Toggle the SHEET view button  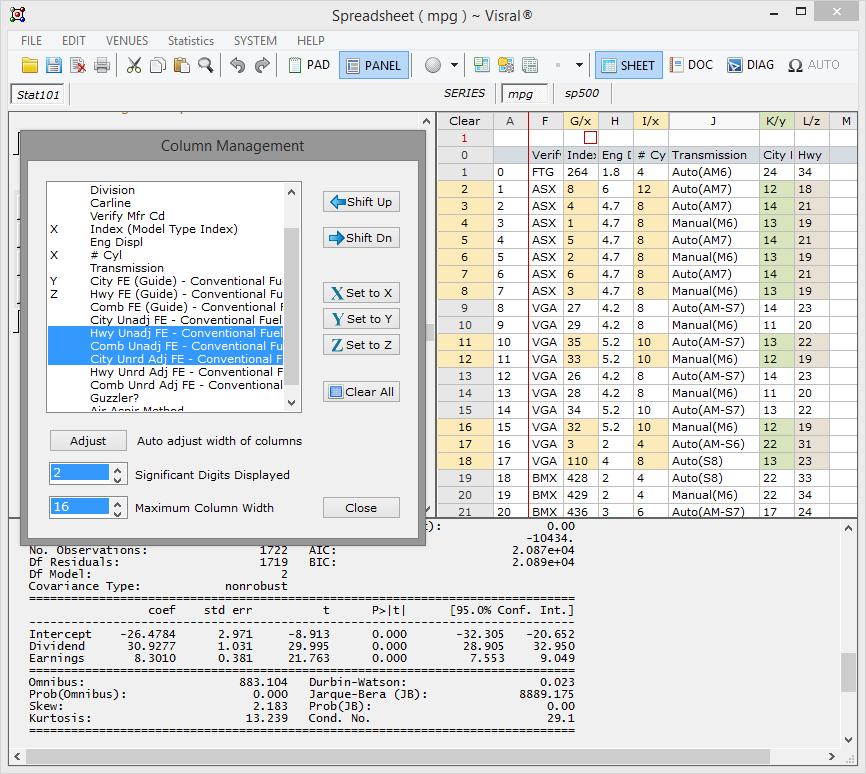(628, 66)
